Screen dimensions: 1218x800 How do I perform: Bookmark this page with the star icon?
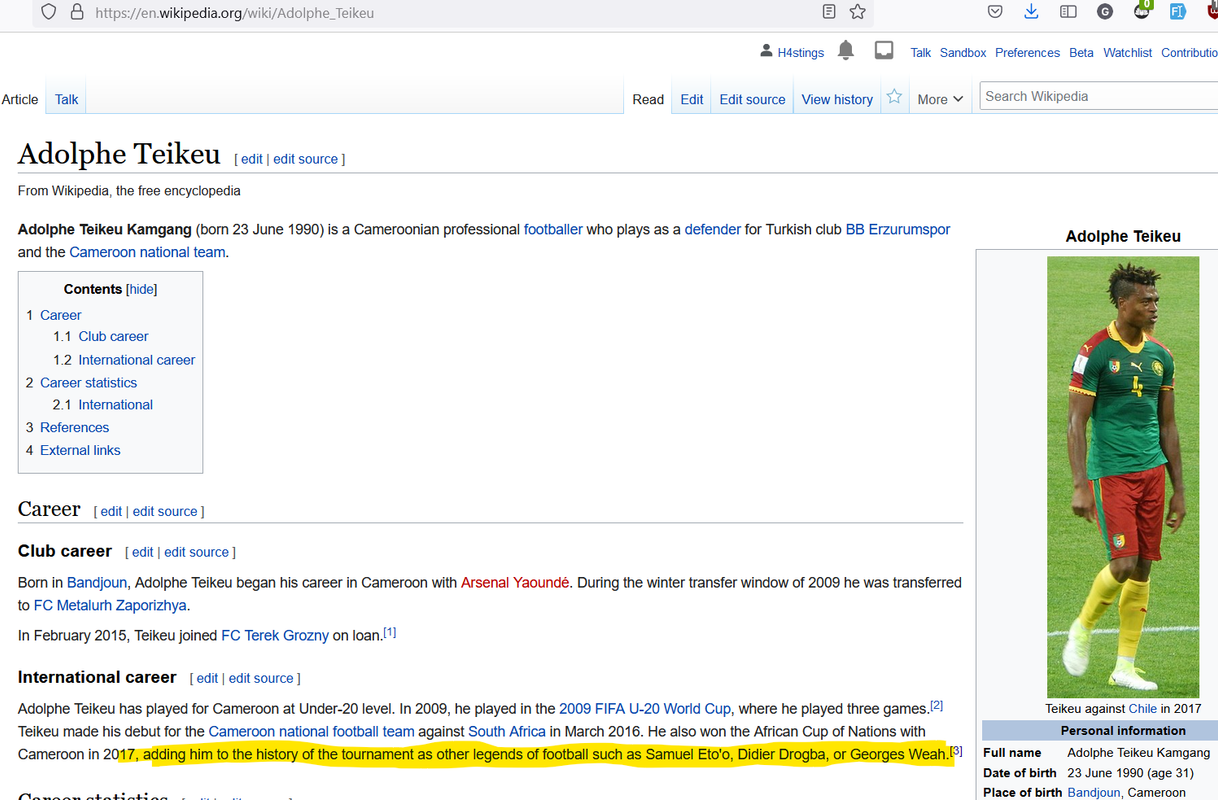(x=857, y=12)
